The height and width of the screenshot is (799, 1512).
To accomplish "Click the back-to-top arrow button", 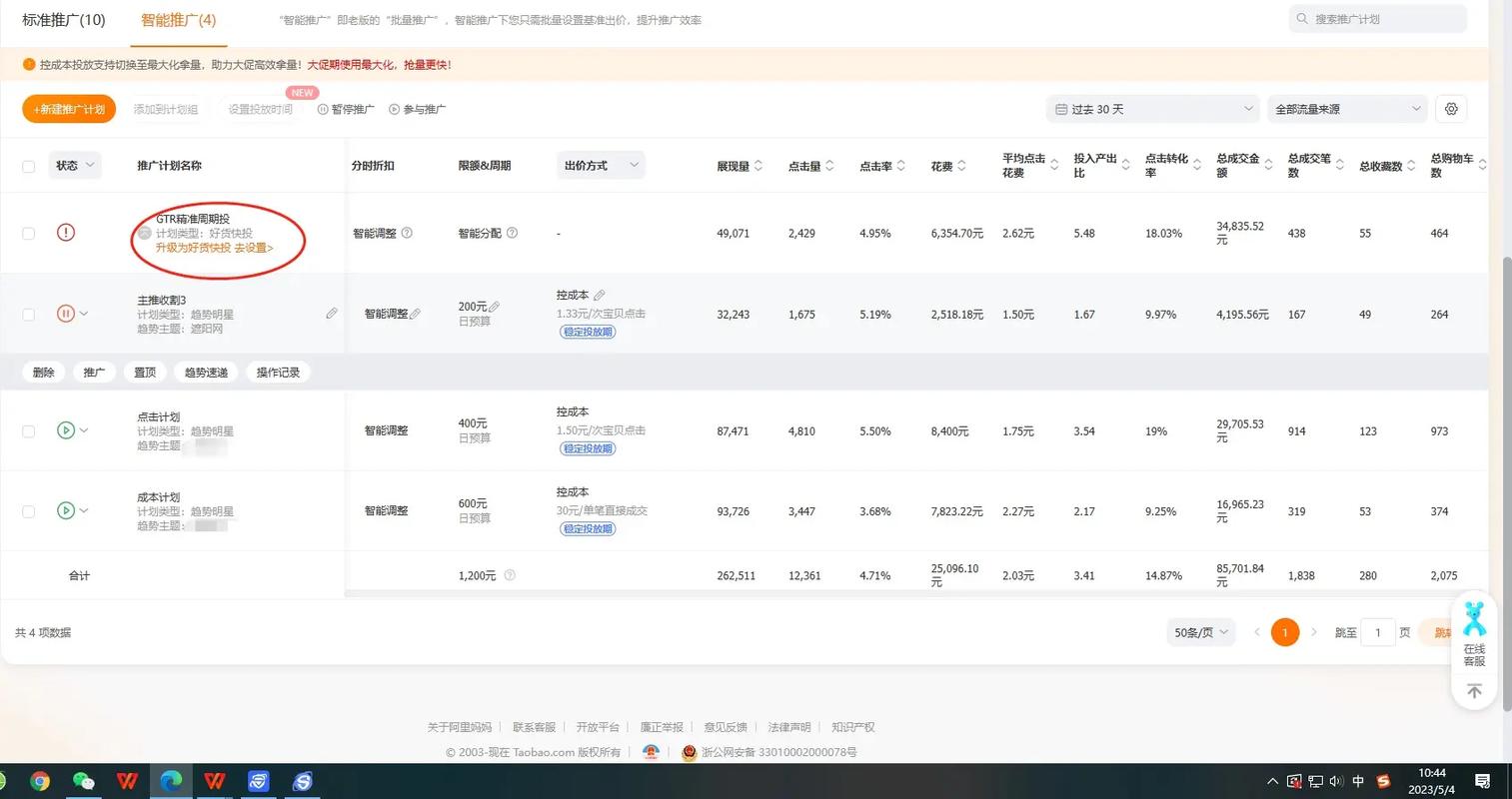I will coord(1474,691).
